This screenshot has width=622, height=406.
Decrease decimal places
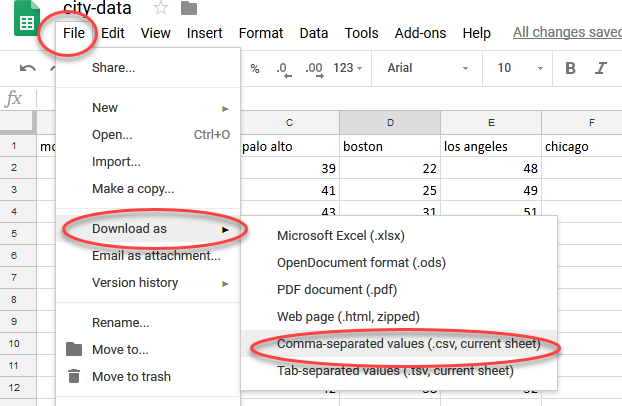click(284, 69)
